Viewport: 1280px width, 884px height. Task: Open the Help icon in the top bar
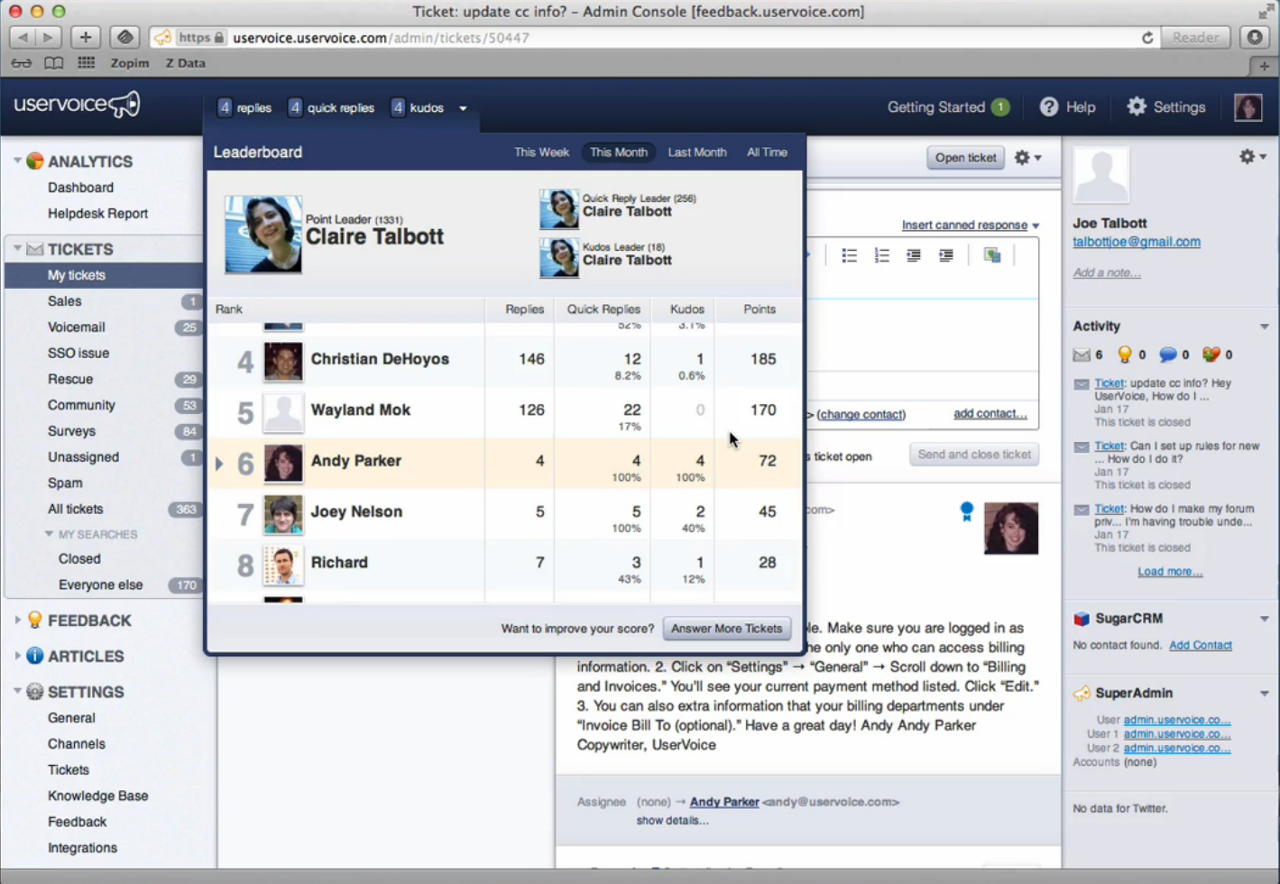pyautogui.click(x=1046, y=107)
